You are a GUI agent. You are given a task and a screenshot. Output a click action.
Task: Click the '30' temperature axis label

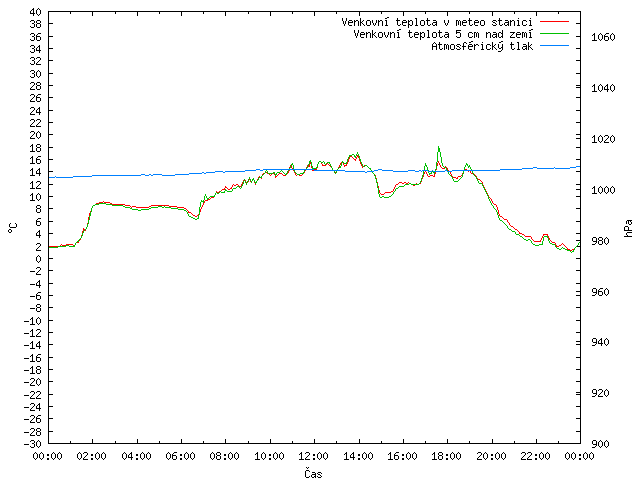[x=36, y=74]
